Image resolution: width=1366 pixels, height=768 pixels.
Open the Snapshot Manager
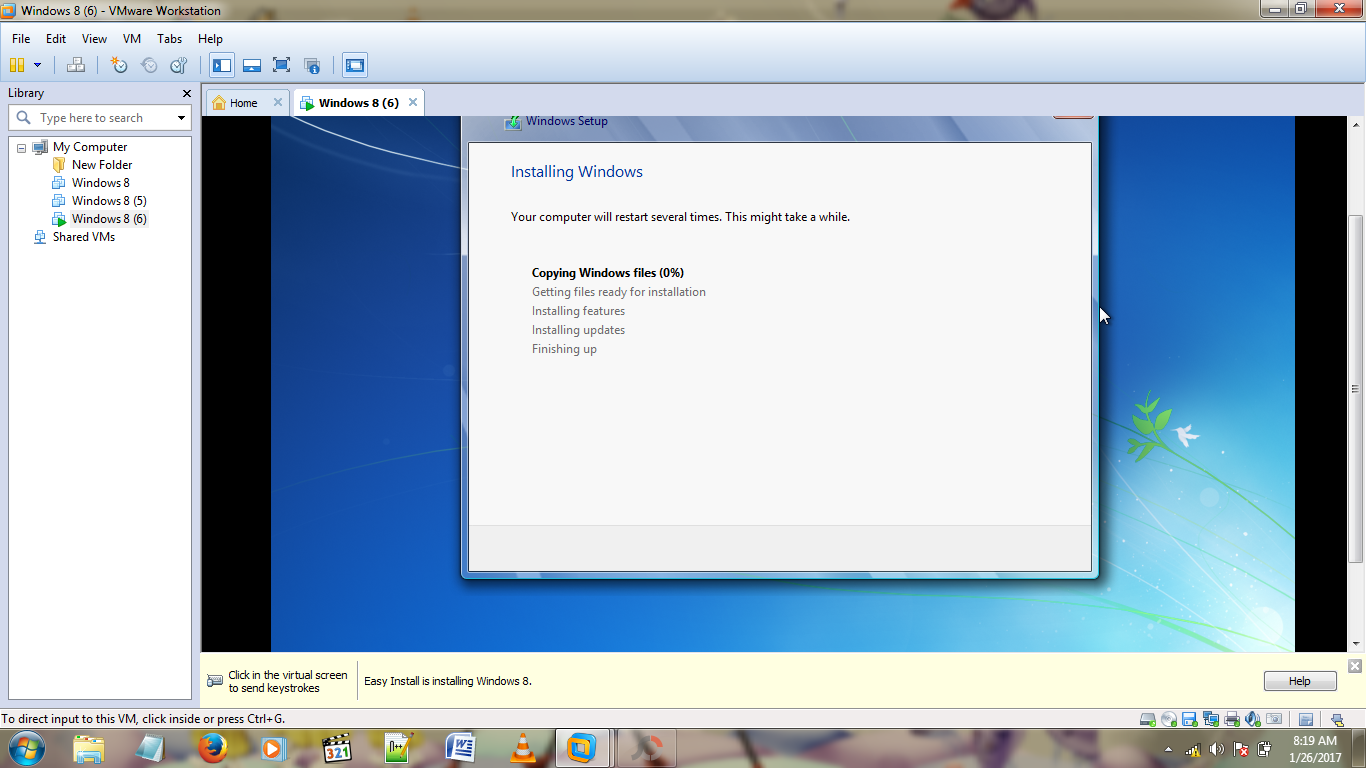[179, 64]
